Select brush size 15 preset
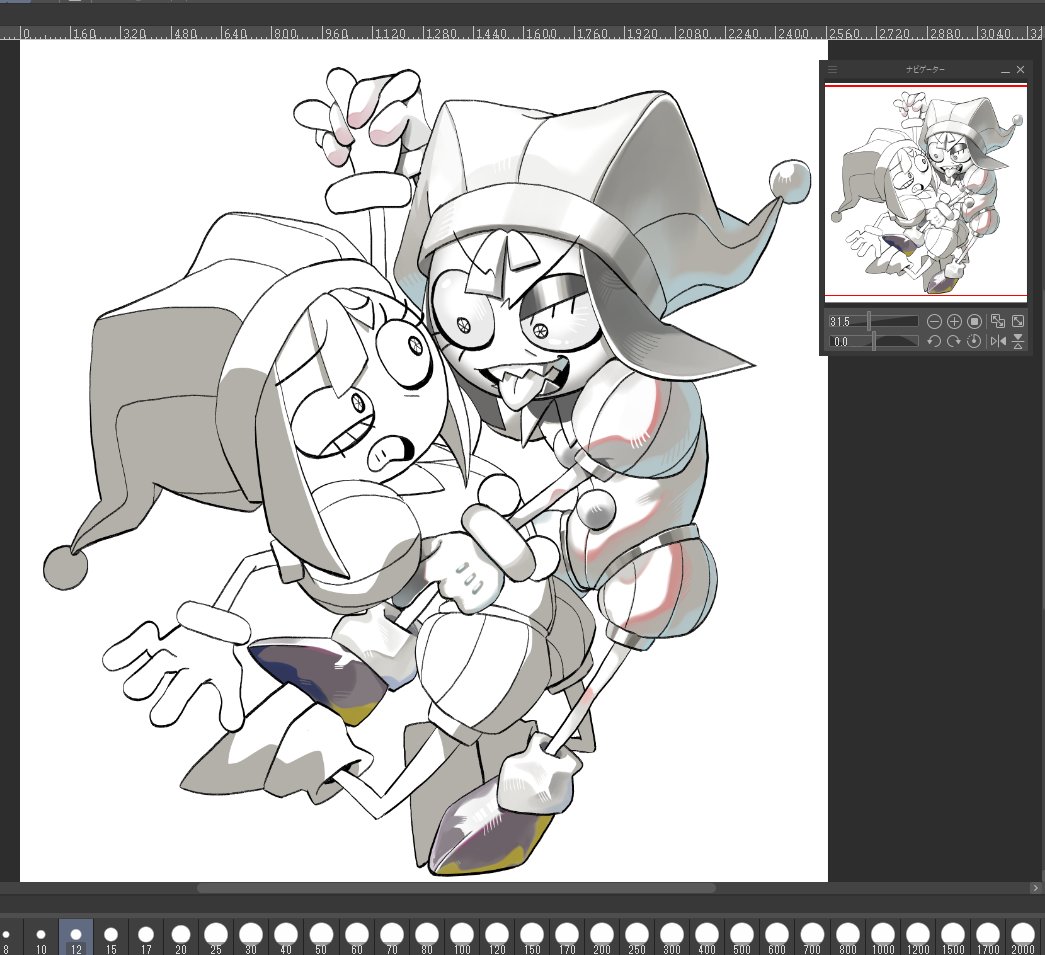 (111, 937)
